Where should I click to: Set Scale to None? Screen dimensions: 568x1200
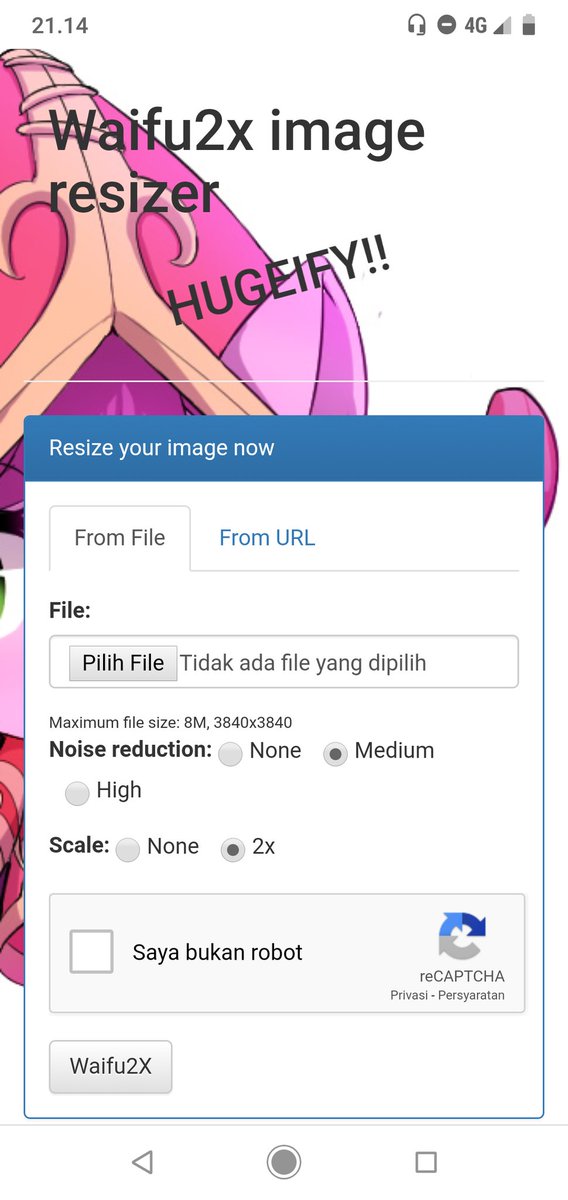128,850
